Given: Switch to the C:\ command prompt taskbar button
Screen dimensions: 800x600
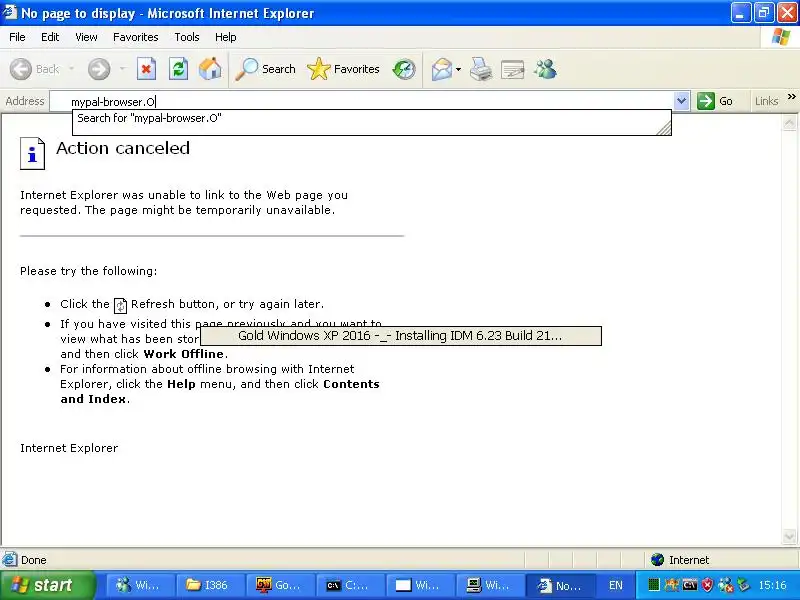Looking at the screenshot, I should [349, 585].
